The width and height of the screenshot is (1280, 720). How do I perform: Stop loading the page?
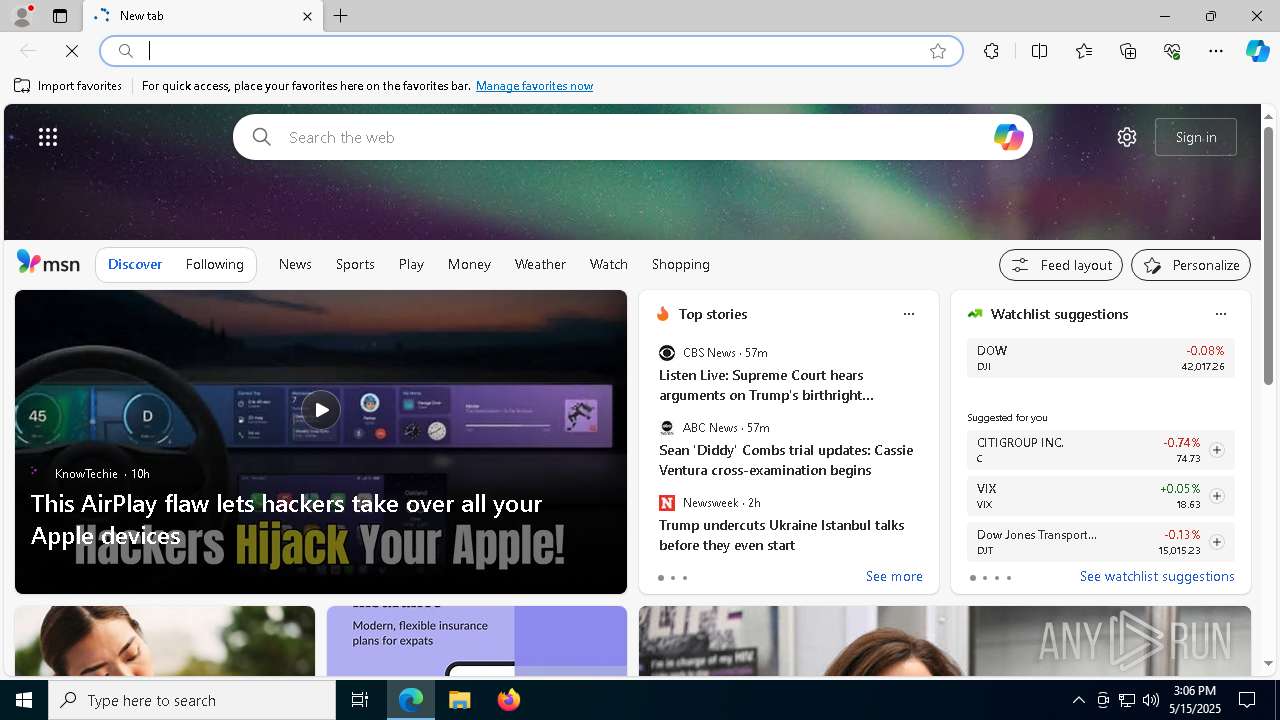click(x=72, y=51)
